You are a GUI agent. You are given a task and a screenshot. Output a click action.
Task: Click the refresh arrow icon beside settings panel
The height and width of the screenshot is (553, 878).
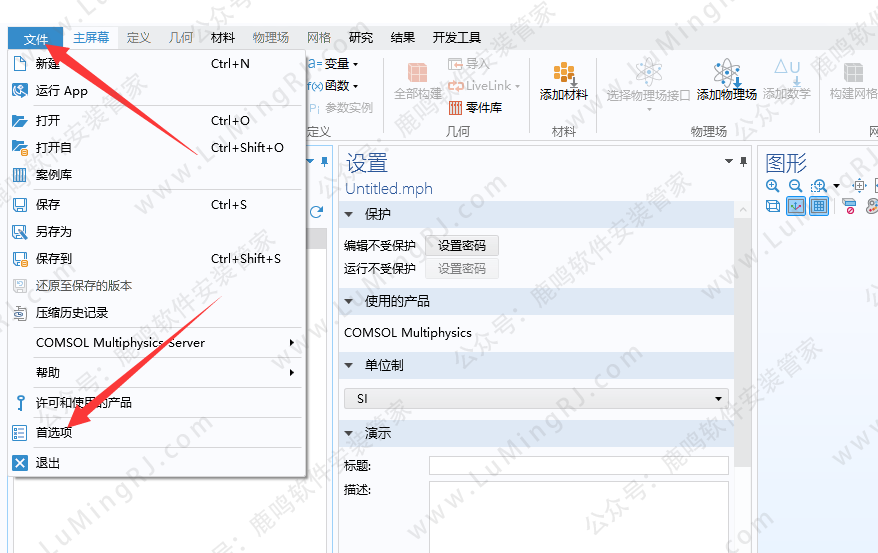click(x=317, y=212)
